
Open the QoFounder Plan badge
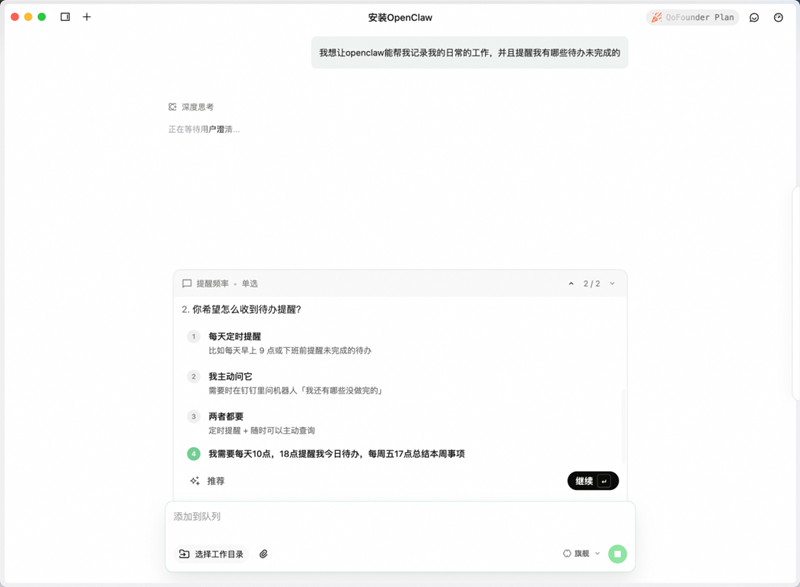coord(692,17)
